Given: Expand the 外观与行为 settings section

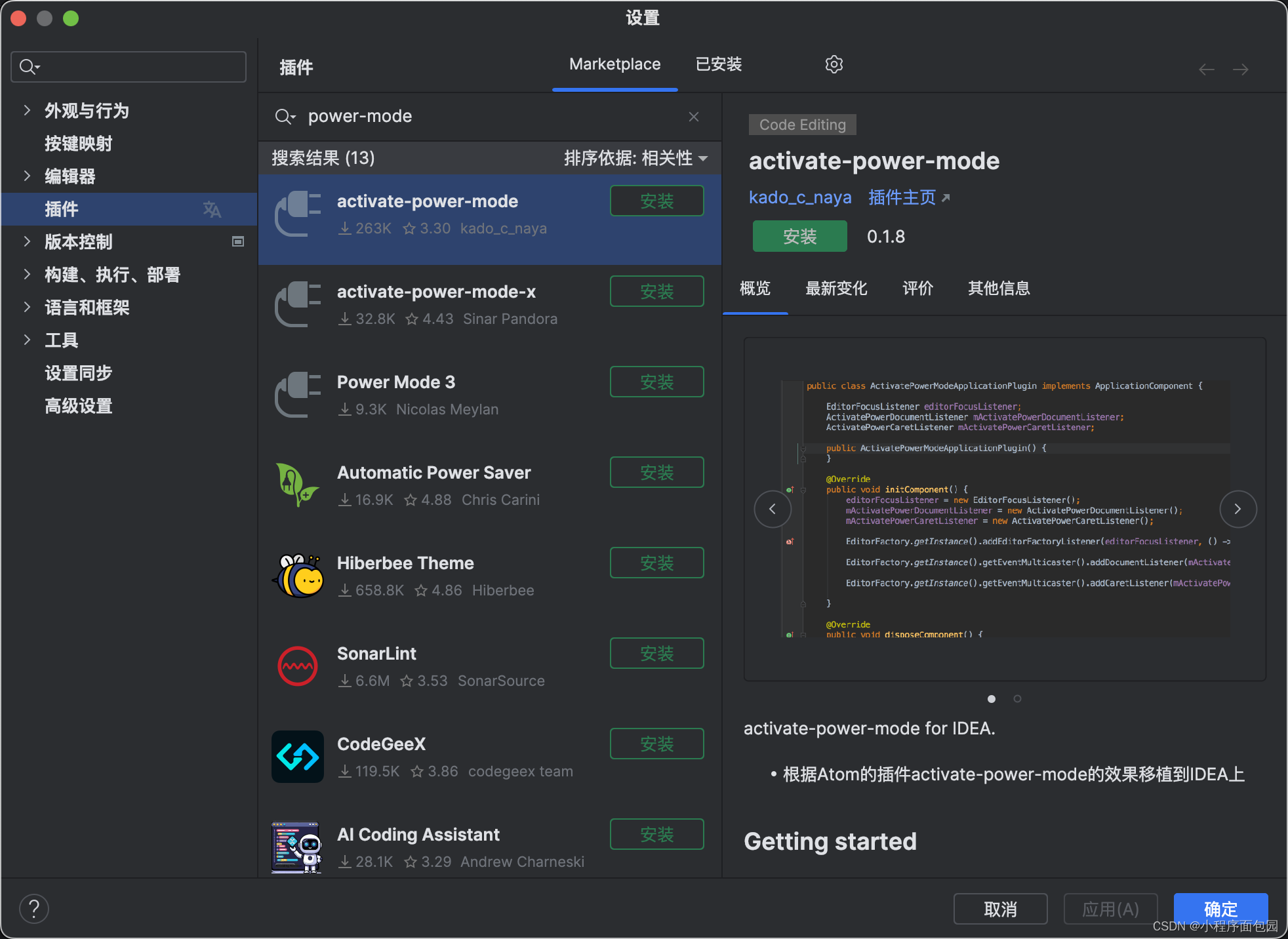Looking at the screenshot, I should click(x=27, y=110).
